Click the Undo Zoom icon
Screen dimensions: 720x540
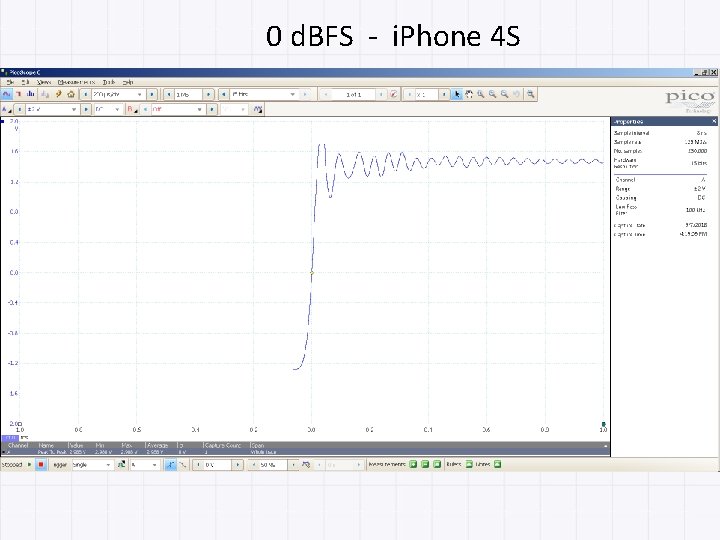point(517,94)
